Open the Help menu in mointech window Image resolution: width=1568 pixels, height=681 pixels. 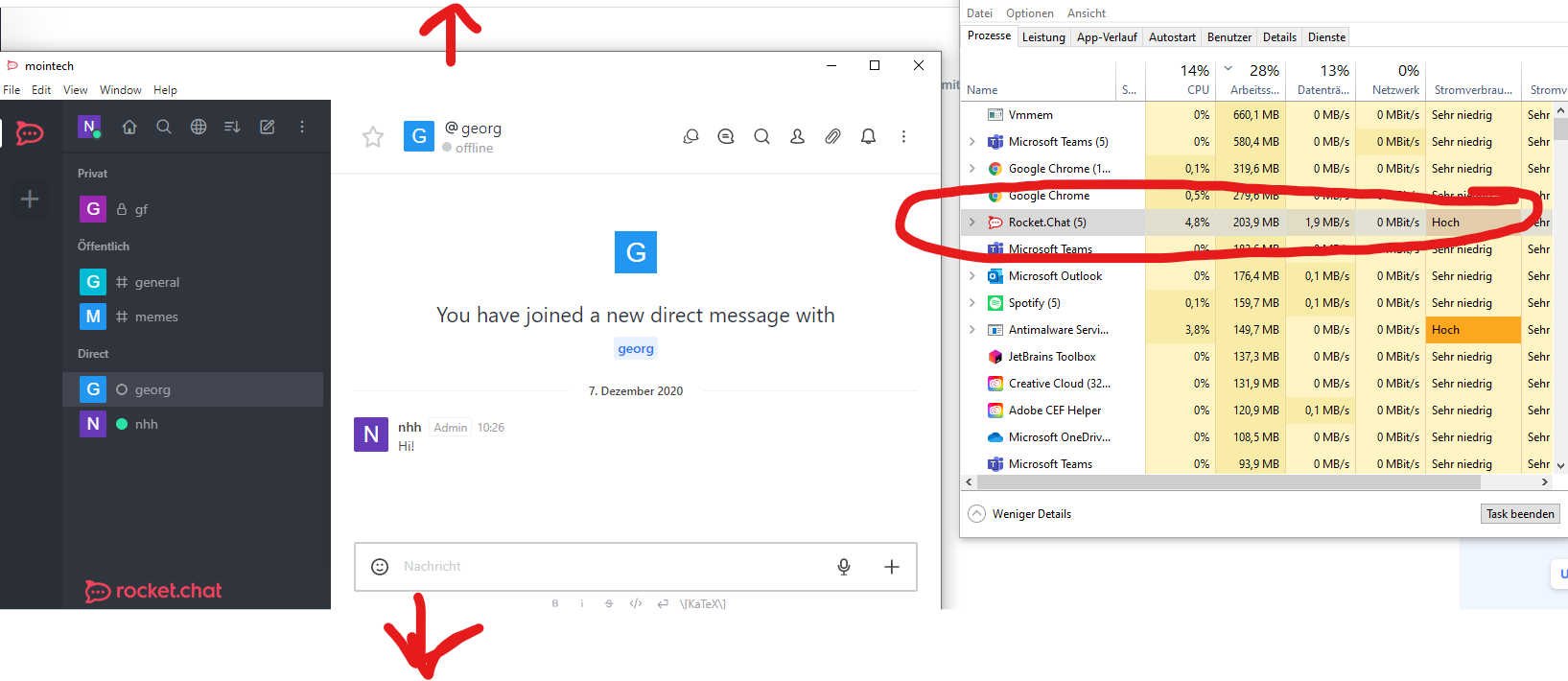[166, 90]
